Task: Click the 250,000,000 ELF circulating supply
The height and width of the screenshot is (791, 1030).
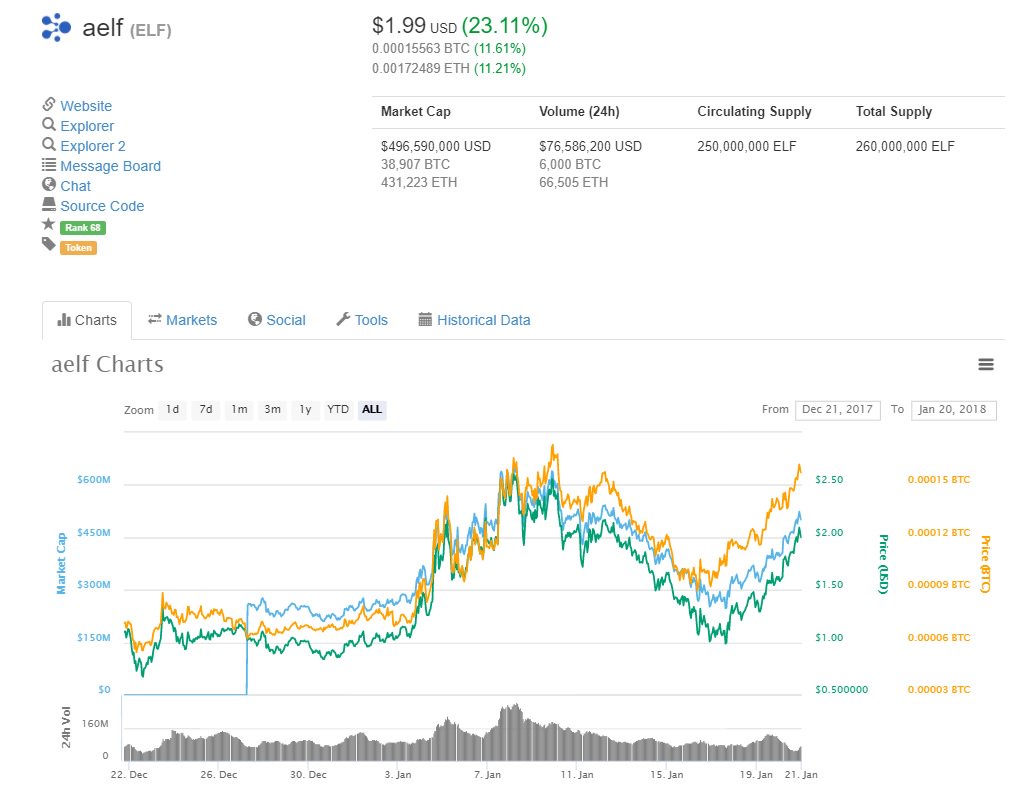Action: [747, 147]
